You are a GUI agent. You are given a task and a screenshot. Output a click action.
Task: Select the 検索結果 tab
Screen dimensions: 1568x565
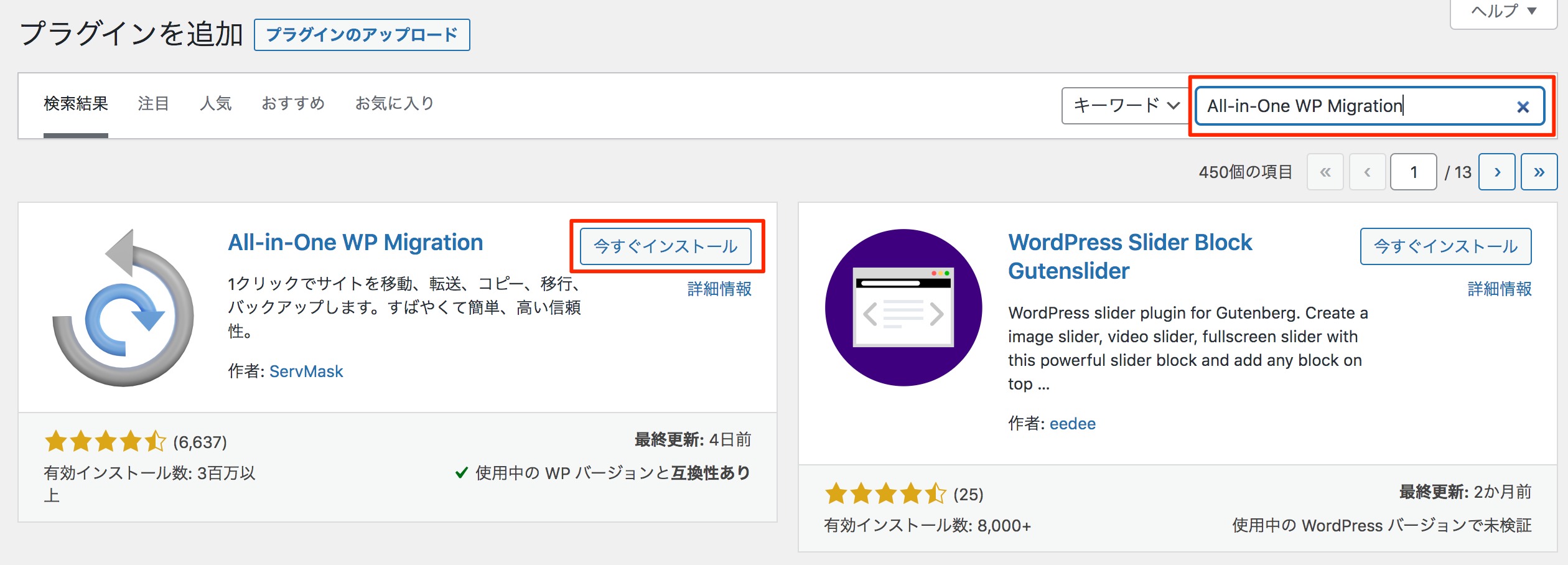(76, 103)
